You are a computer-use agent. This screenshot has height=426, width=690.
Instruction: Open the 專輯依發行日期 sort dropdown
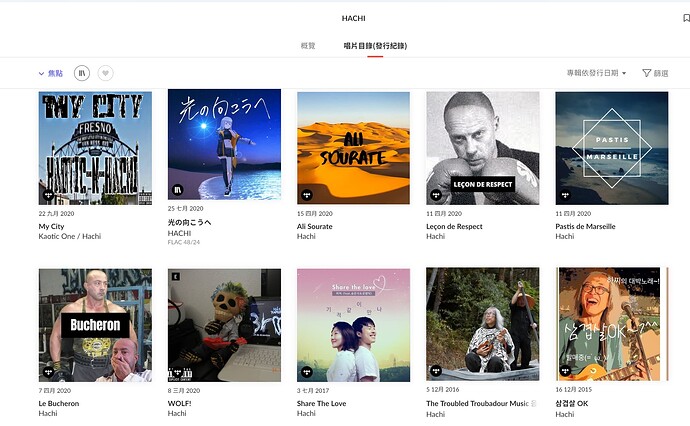click(596, 73)
